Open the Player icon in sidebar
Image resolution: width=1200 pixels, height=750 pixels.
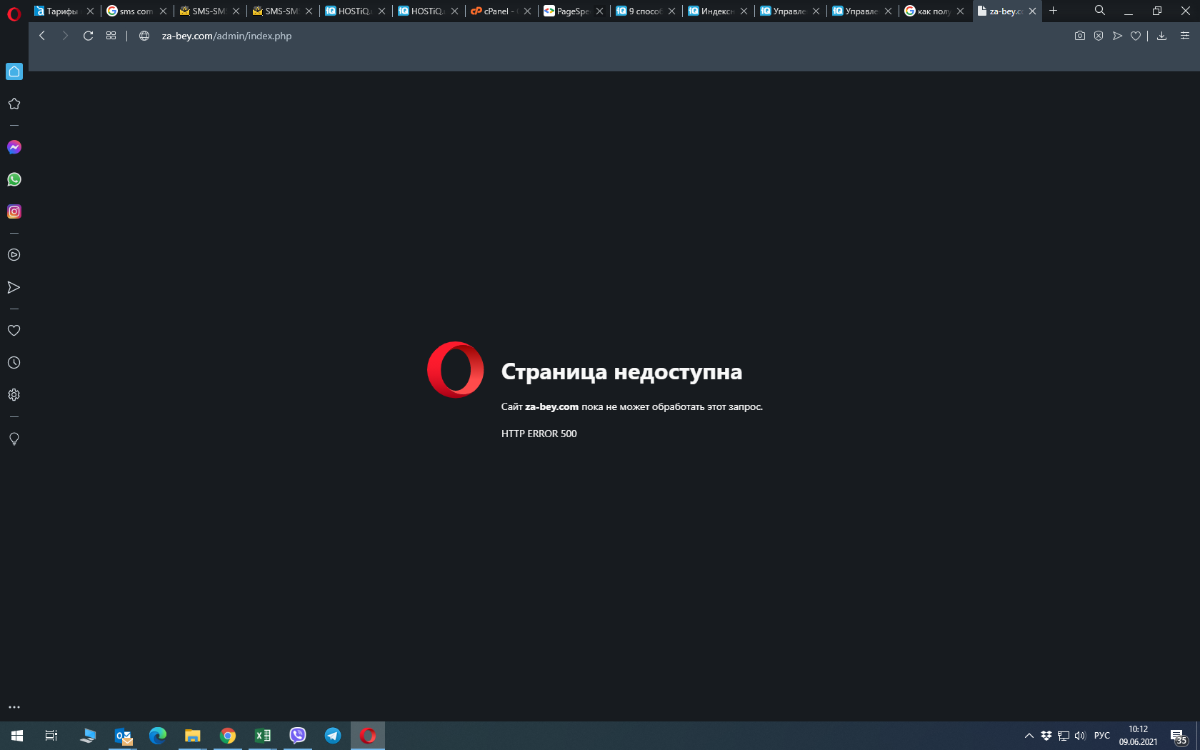(14, 255)
